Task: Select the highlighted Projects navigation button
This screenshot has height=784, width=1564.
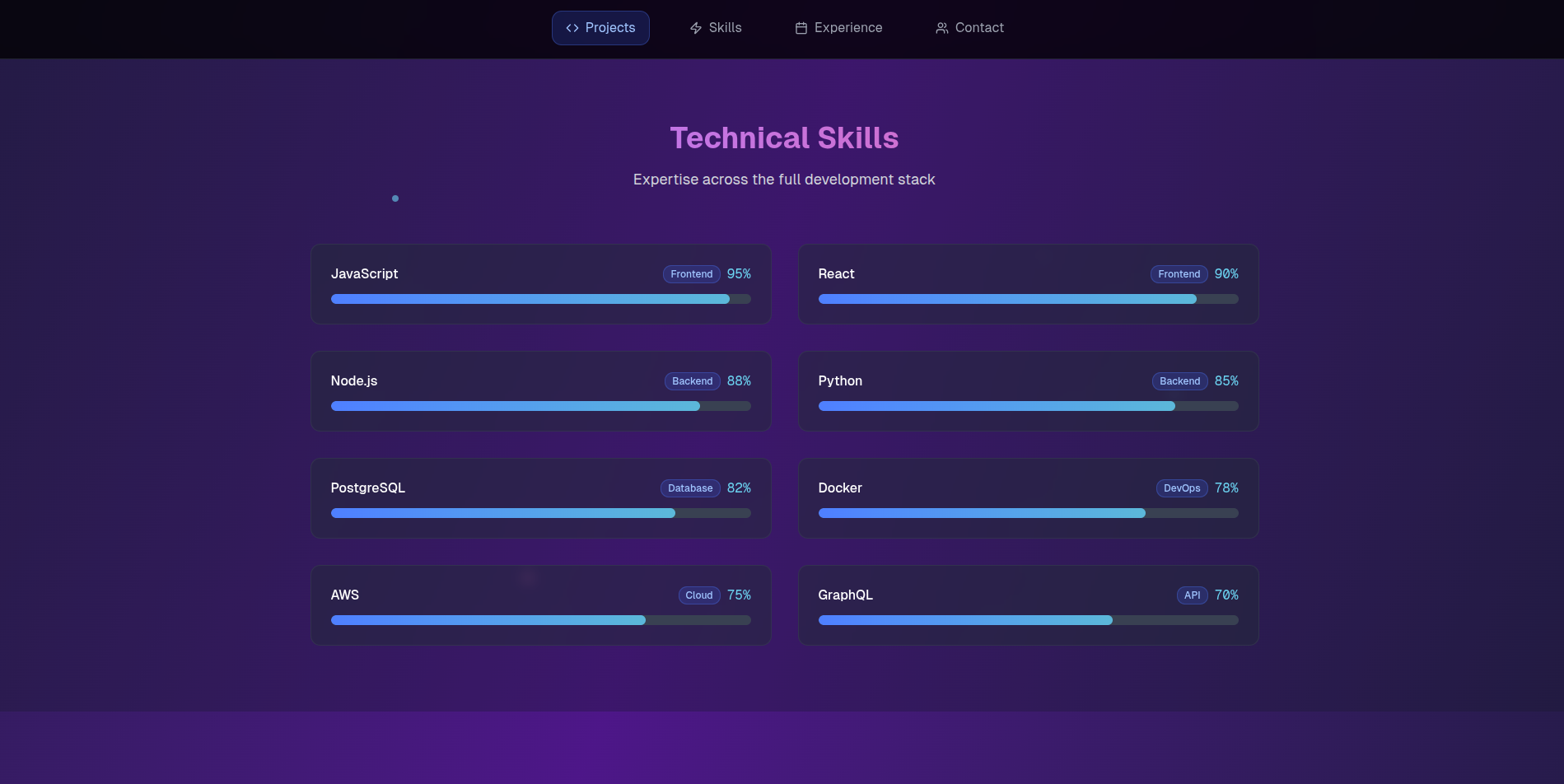Action: point(600,27)
